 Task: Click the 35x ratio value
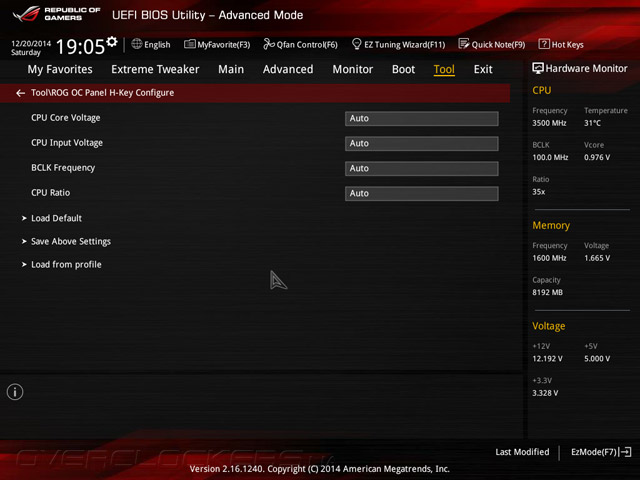[x=538, y=192]
